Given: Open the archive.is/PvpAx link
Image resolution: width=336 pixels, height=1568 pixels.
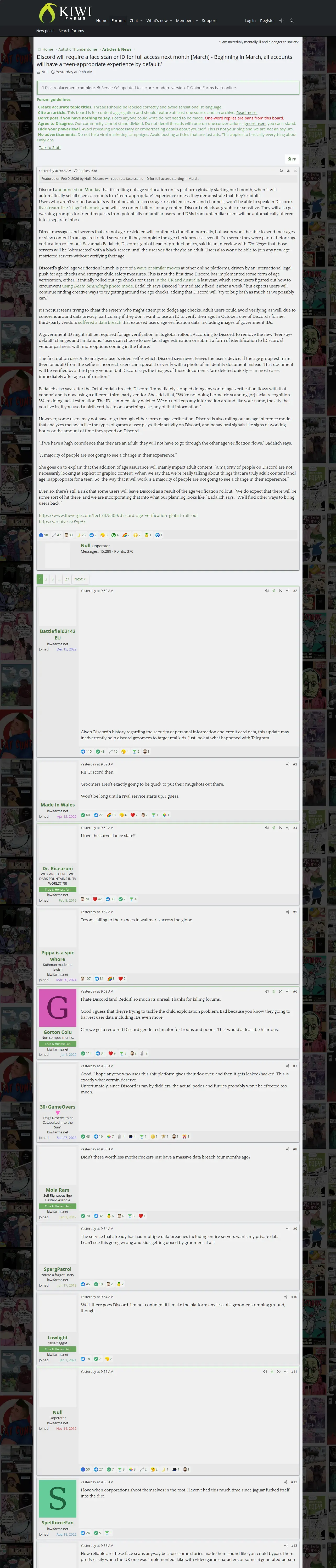Looking at the screenshot, I should click(62, 521).
